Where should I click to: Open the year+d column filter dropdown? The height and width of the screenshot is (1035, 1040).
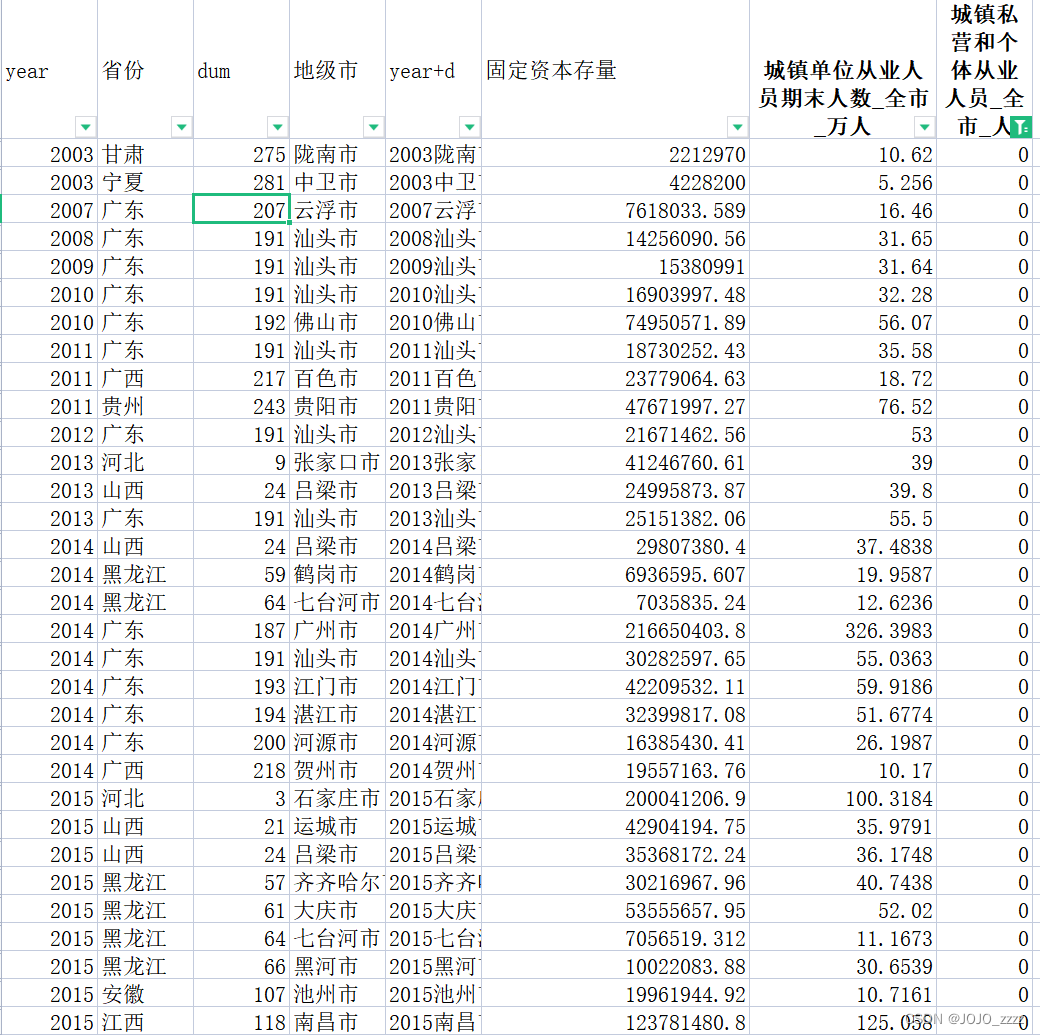point(469,127)
